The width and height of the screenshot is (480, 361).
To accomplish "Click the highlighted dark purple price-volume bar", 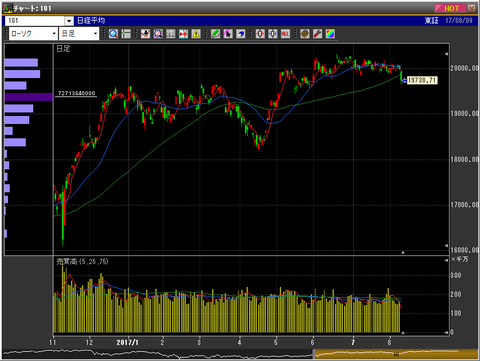I will pos(29,97).
